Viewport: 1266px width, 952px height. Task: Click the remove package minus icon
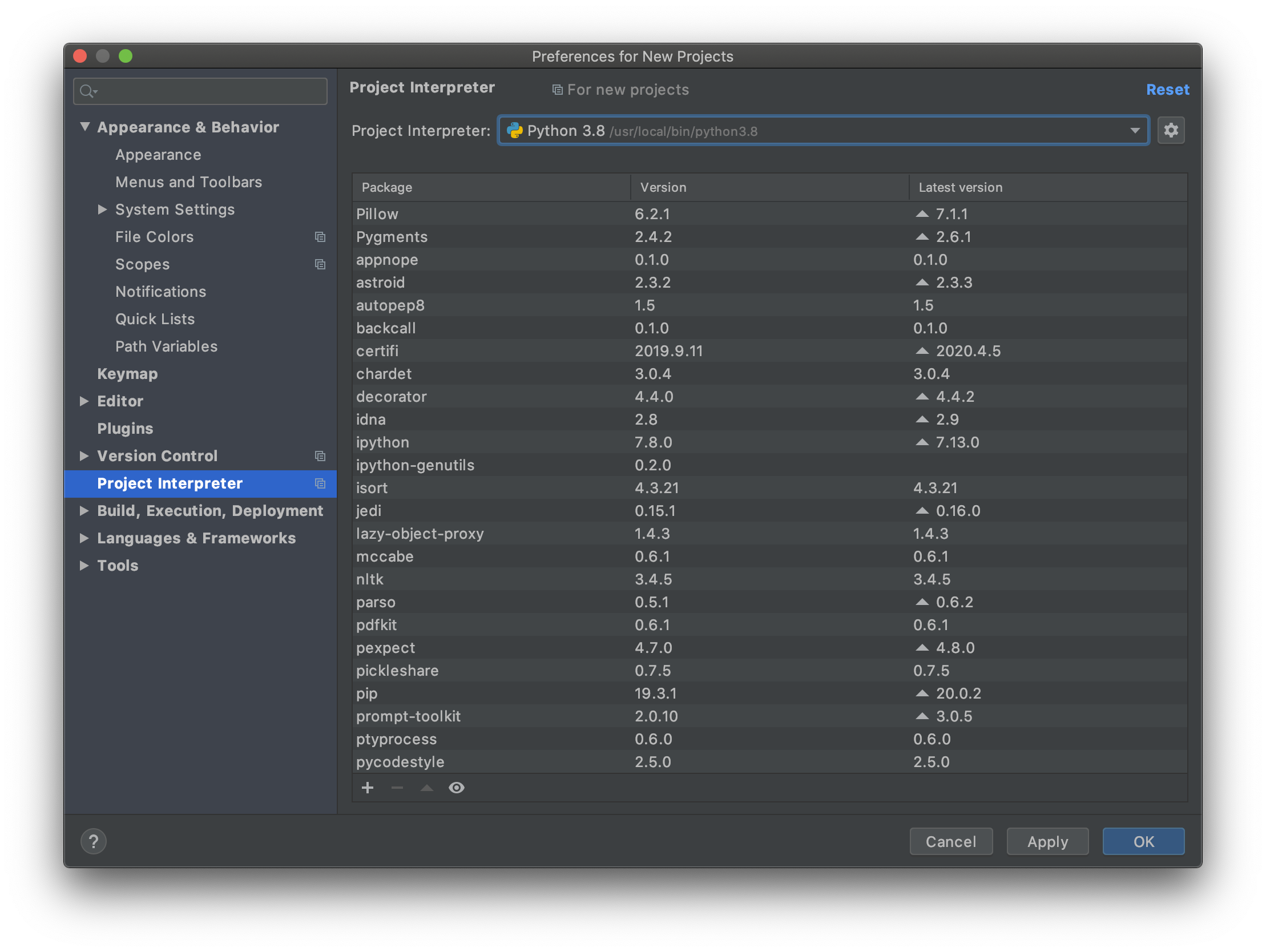point(396,789)
